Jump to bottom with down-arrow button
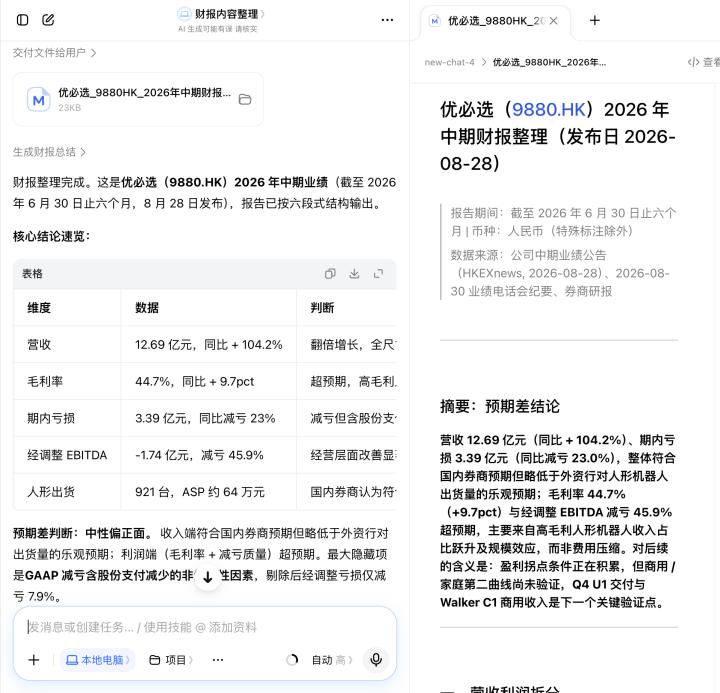The height and width of the screenshot is (693, 720). click(208, 577)
